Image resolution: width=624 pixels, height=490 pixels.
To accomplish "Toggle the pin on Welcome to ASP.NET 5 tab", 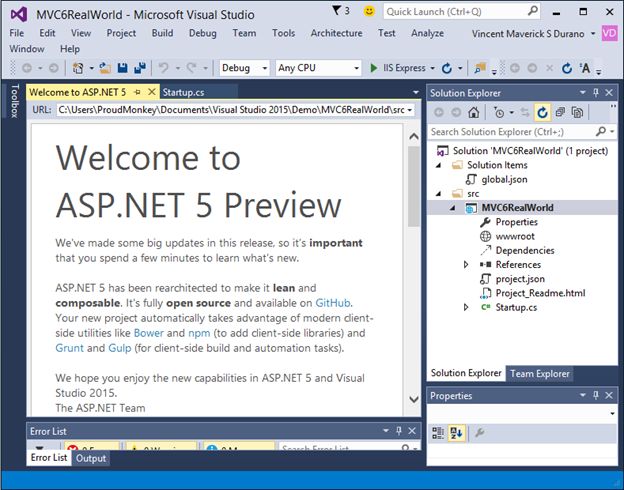I will click(x=137, y=92).
